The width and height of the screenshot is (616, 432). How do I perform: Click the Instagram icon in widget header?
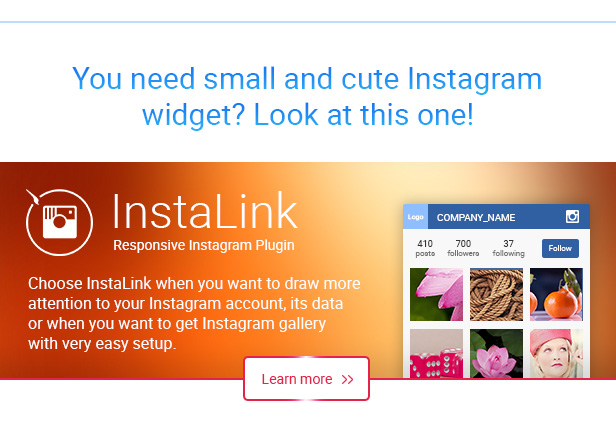572,216
